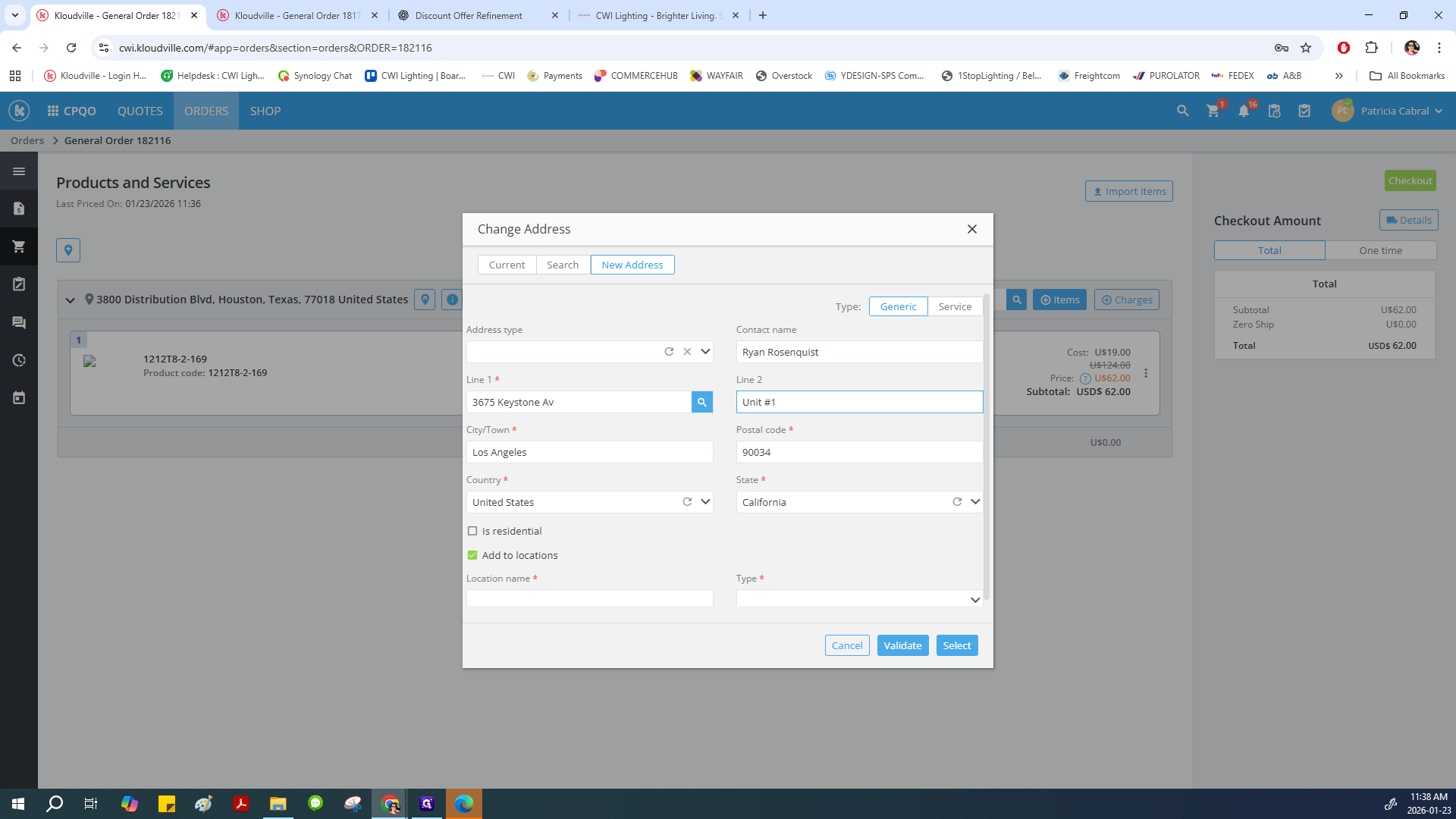Select the Service address type toggle

(954, 306)
